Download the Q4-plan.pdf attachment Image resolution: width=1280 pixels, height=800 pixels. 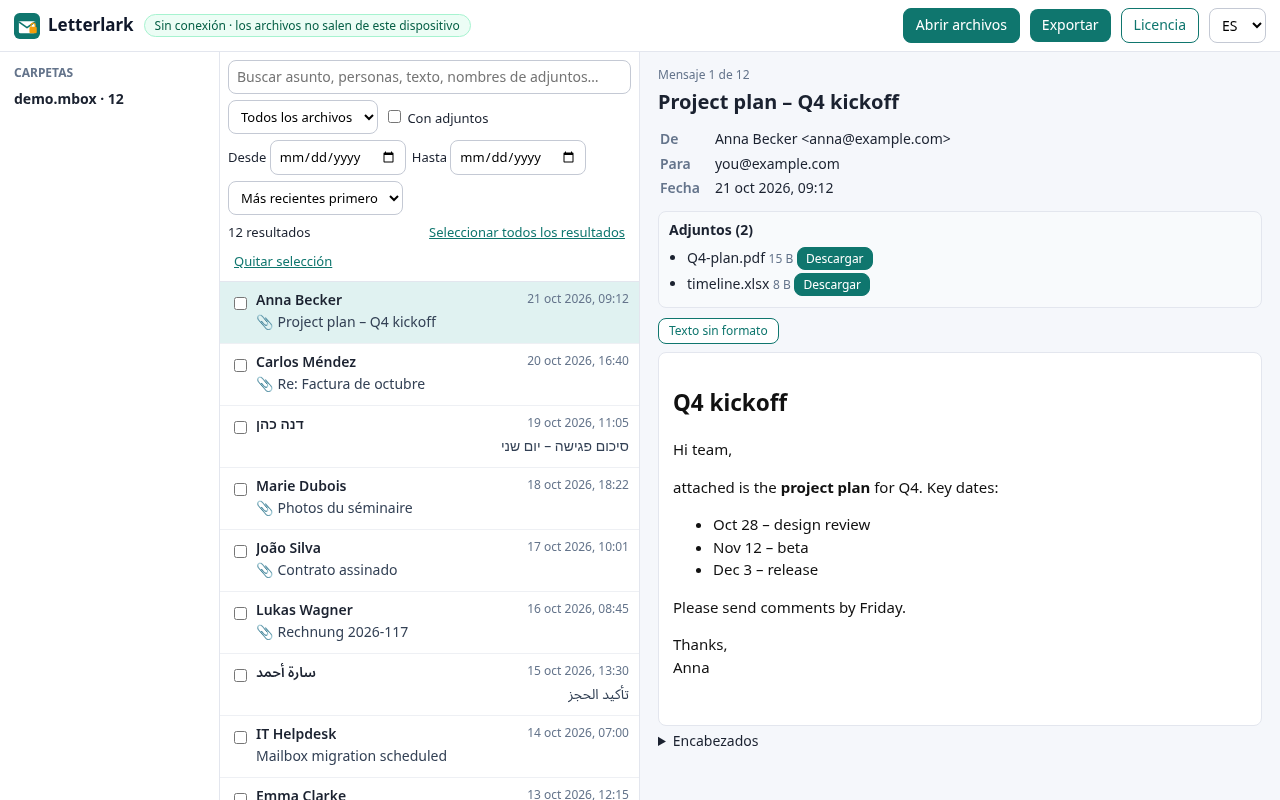point(835,259)
